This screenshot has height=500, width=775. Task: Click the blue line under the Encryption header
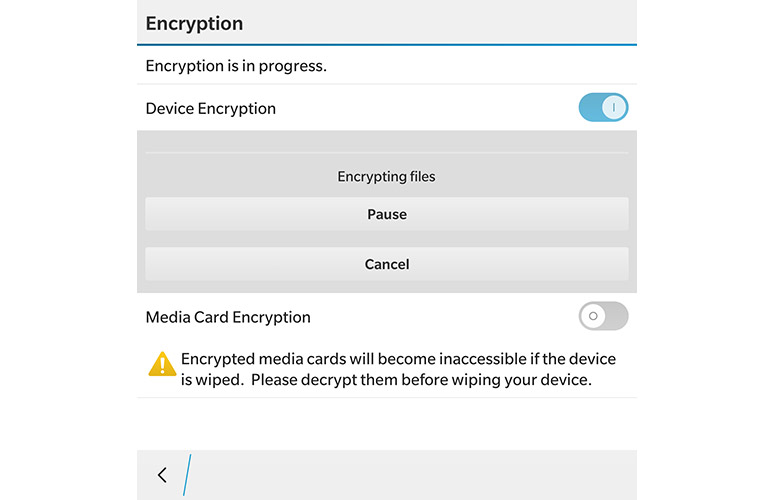386,45
